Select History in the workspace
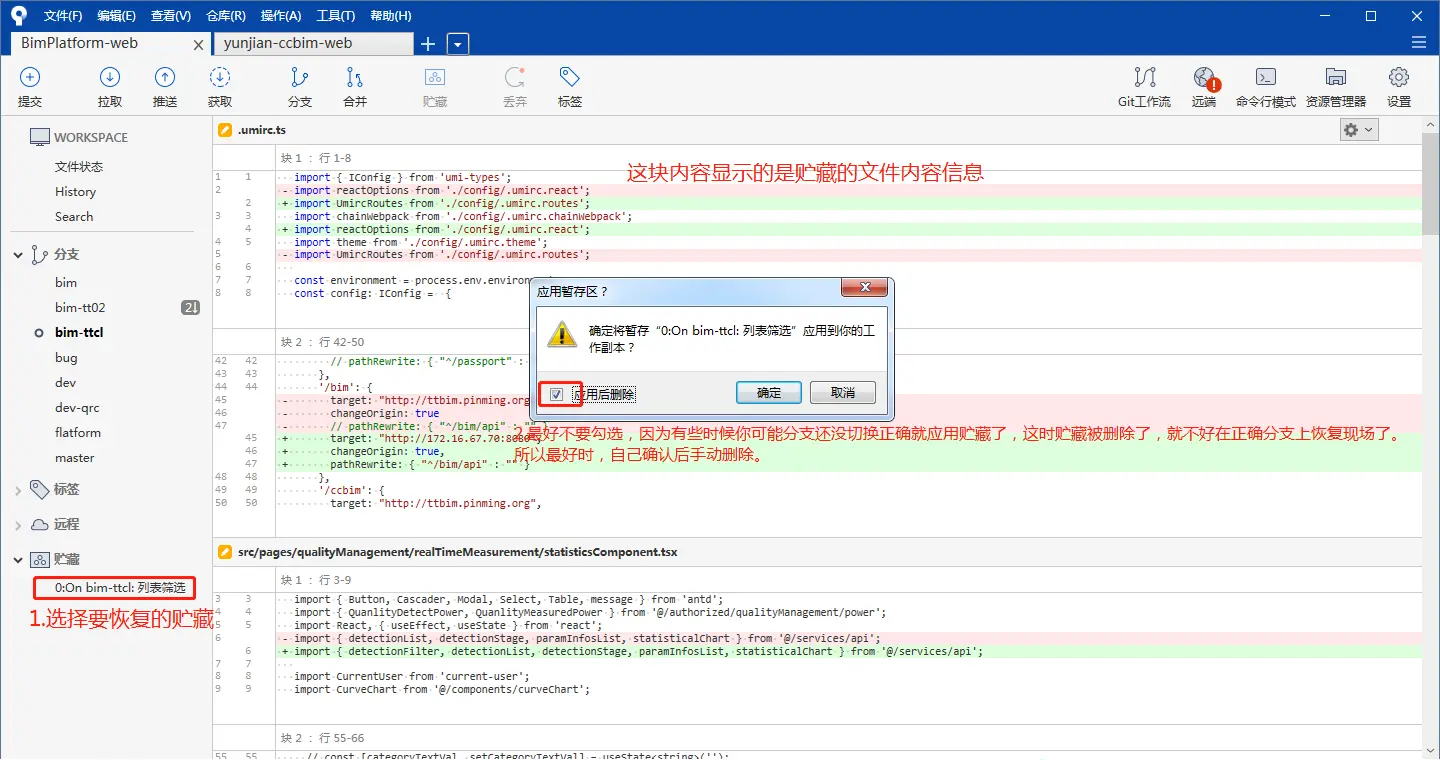1440x760 pixels. point(76,192)
